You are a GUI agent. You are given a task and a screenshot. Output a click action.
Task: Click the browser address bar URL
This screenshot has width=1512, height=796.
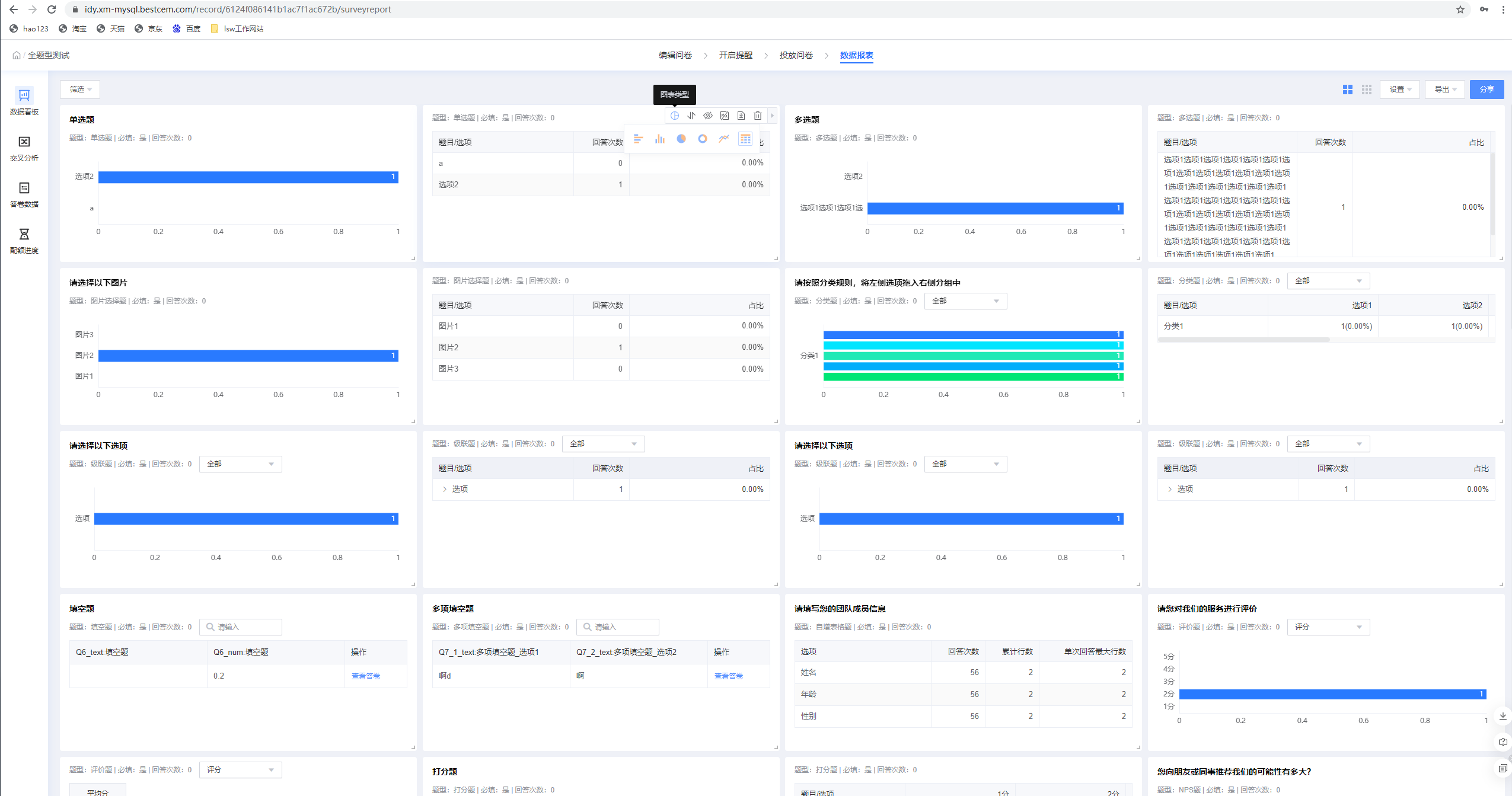point(238,9)
